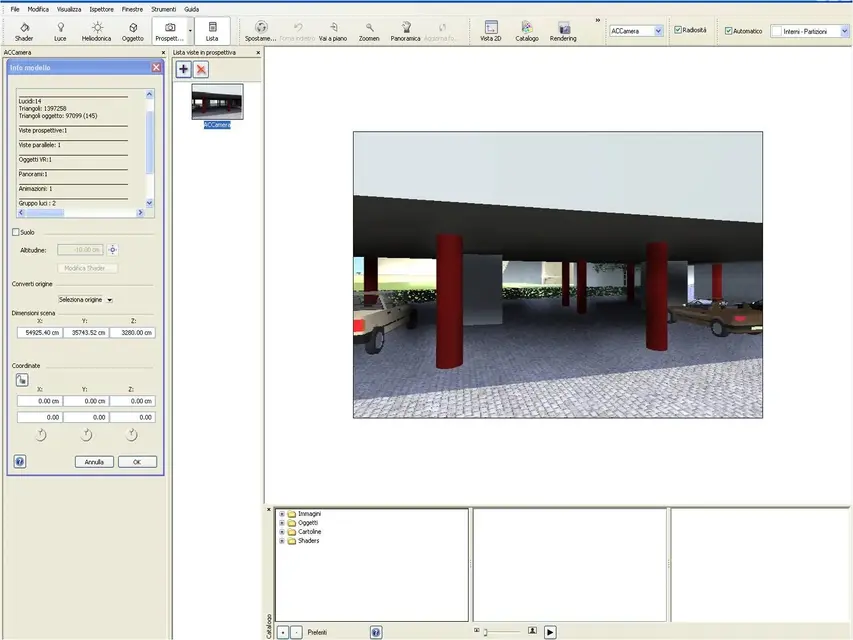Adjust the catalog thumbnail size slider
853x640 pixels.
pos(486,632)
